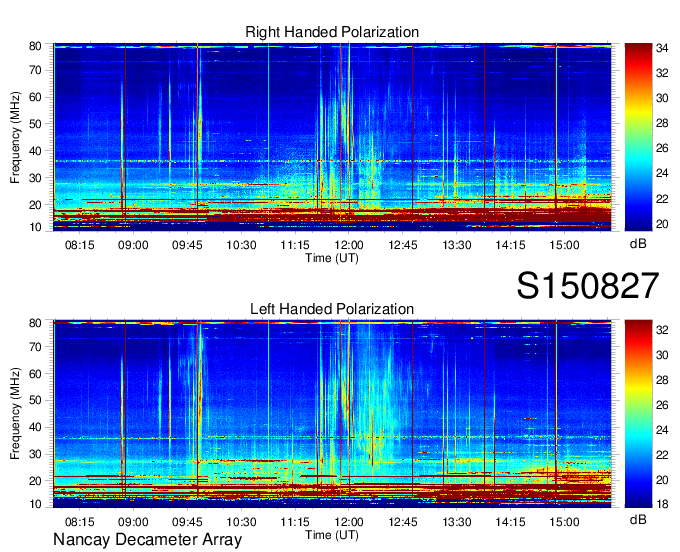Click the "Time (UT)" label under Right Handed plot

pos(332,258)
